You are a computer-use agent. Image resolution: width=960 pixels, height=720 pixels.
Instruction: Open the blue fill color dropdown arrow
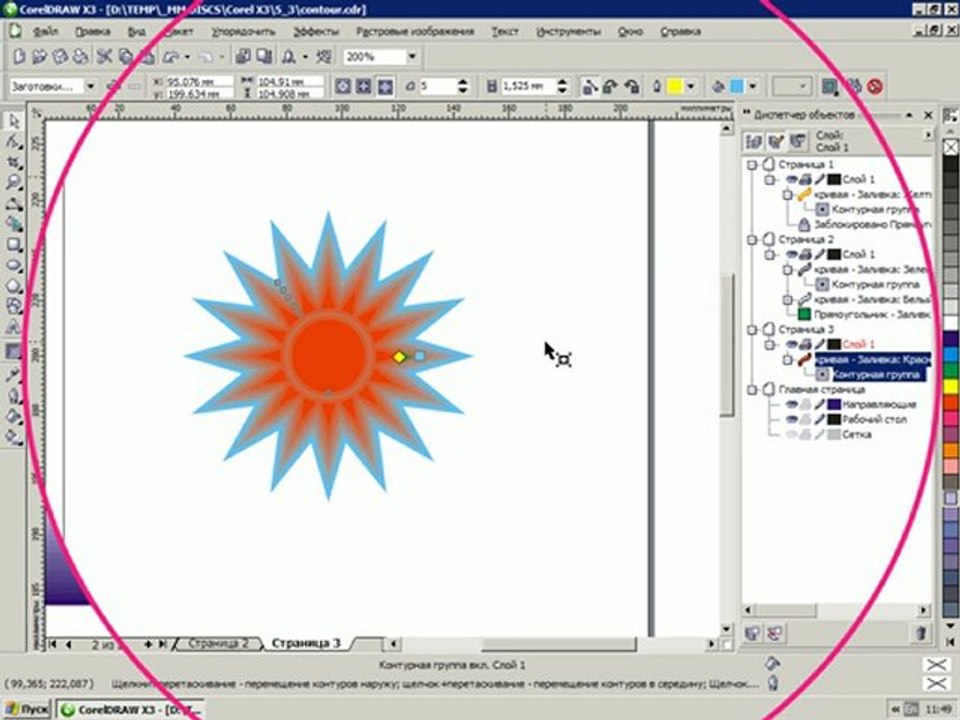click(x=752, y=86)
